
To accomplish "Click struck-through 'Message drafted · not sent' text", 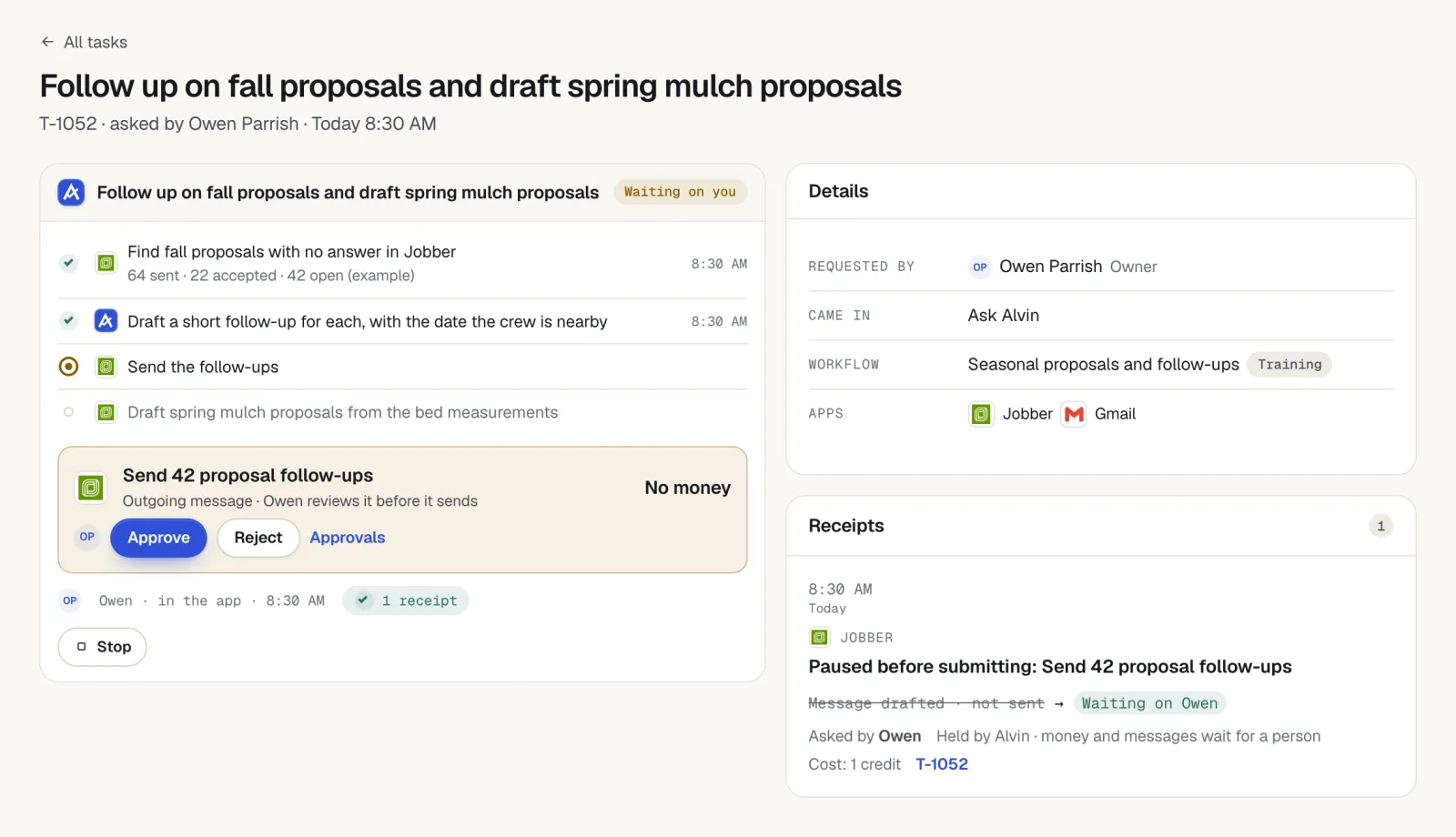I will point(926,703).
